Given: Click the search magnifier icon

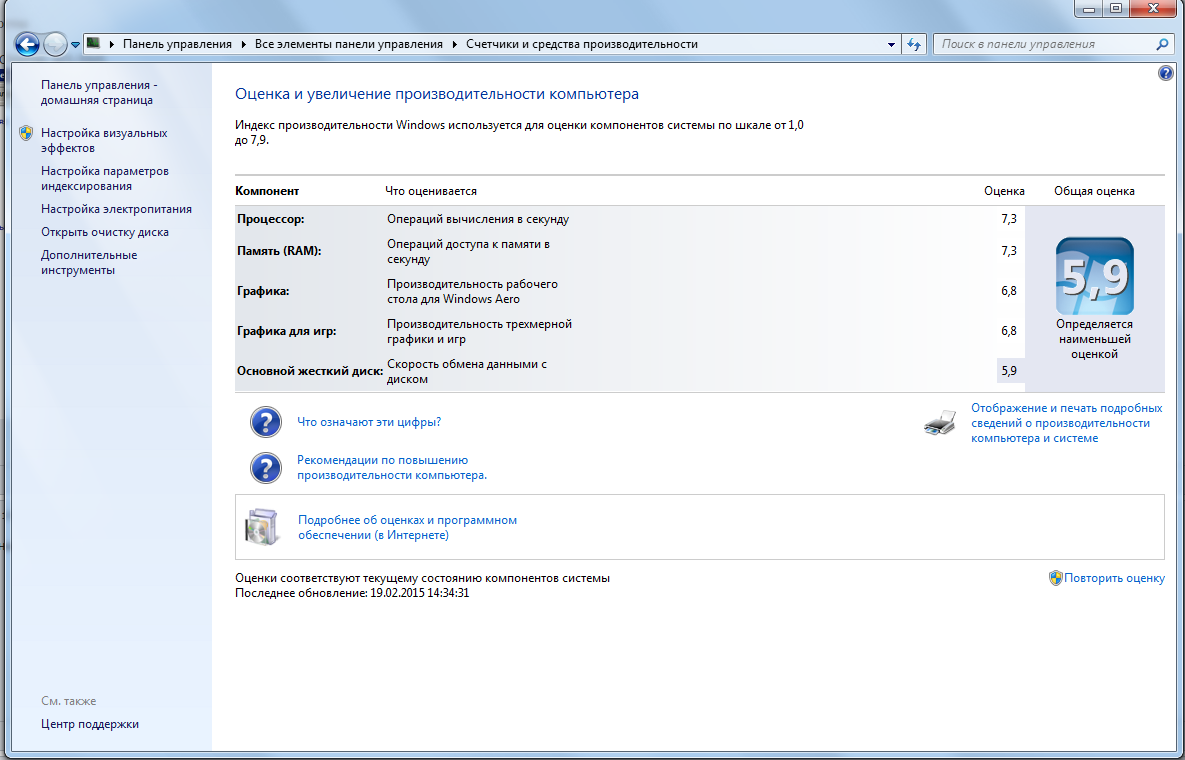Looking at the screenshot, I should click(x=1162, y=44).
